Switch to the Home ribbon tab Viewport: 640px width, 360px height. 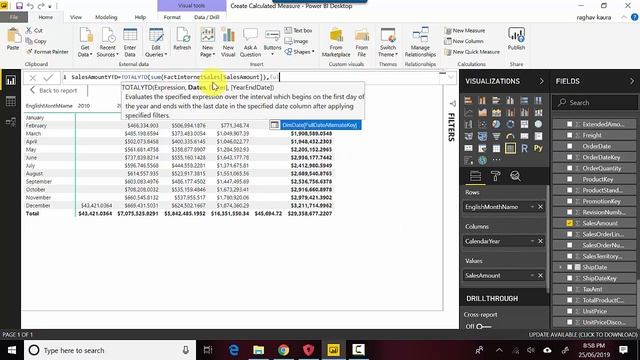pos(45,17)
